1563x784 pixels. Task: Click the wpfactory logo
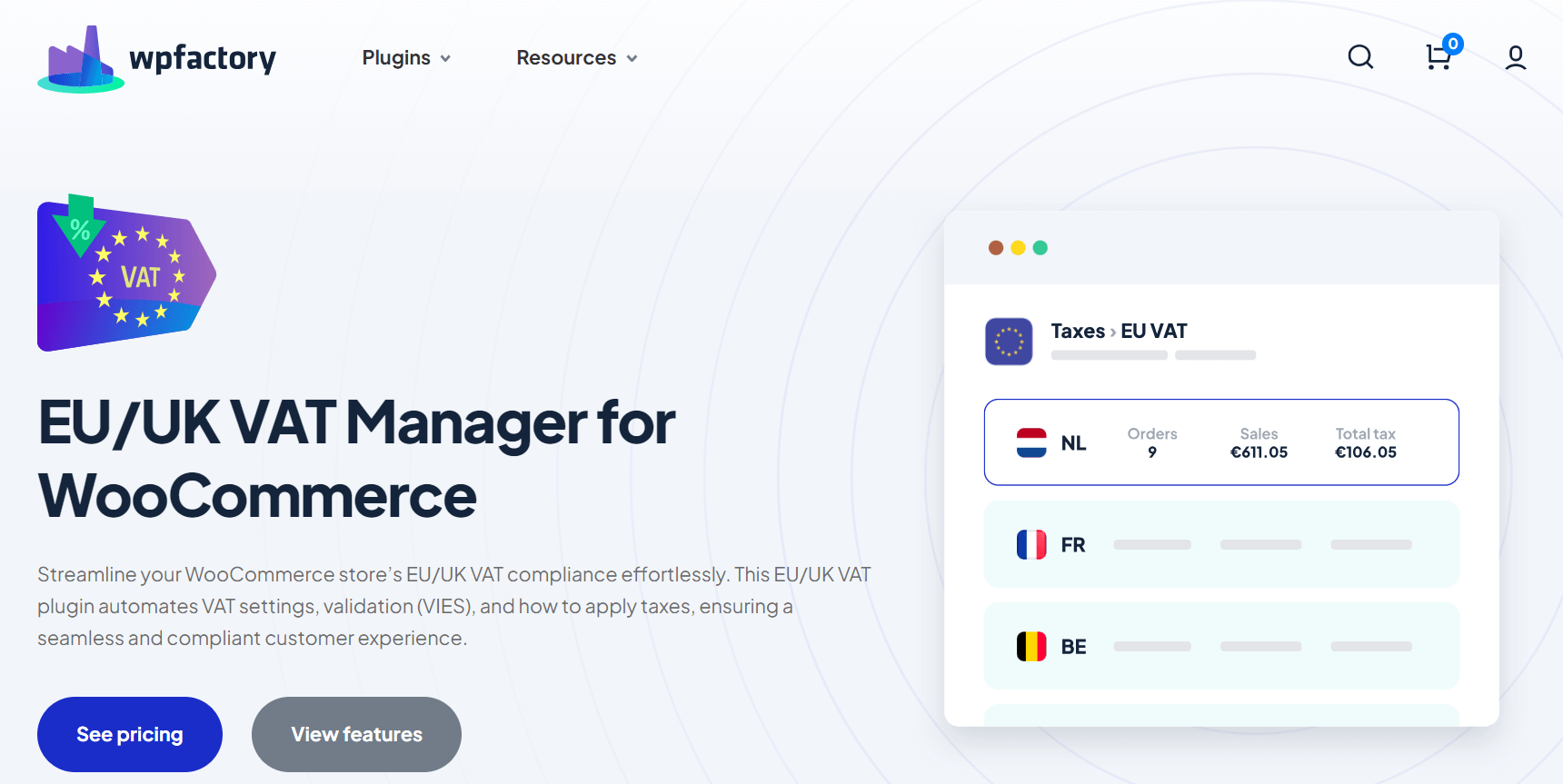pyautogui.click(x=156, y=59)
